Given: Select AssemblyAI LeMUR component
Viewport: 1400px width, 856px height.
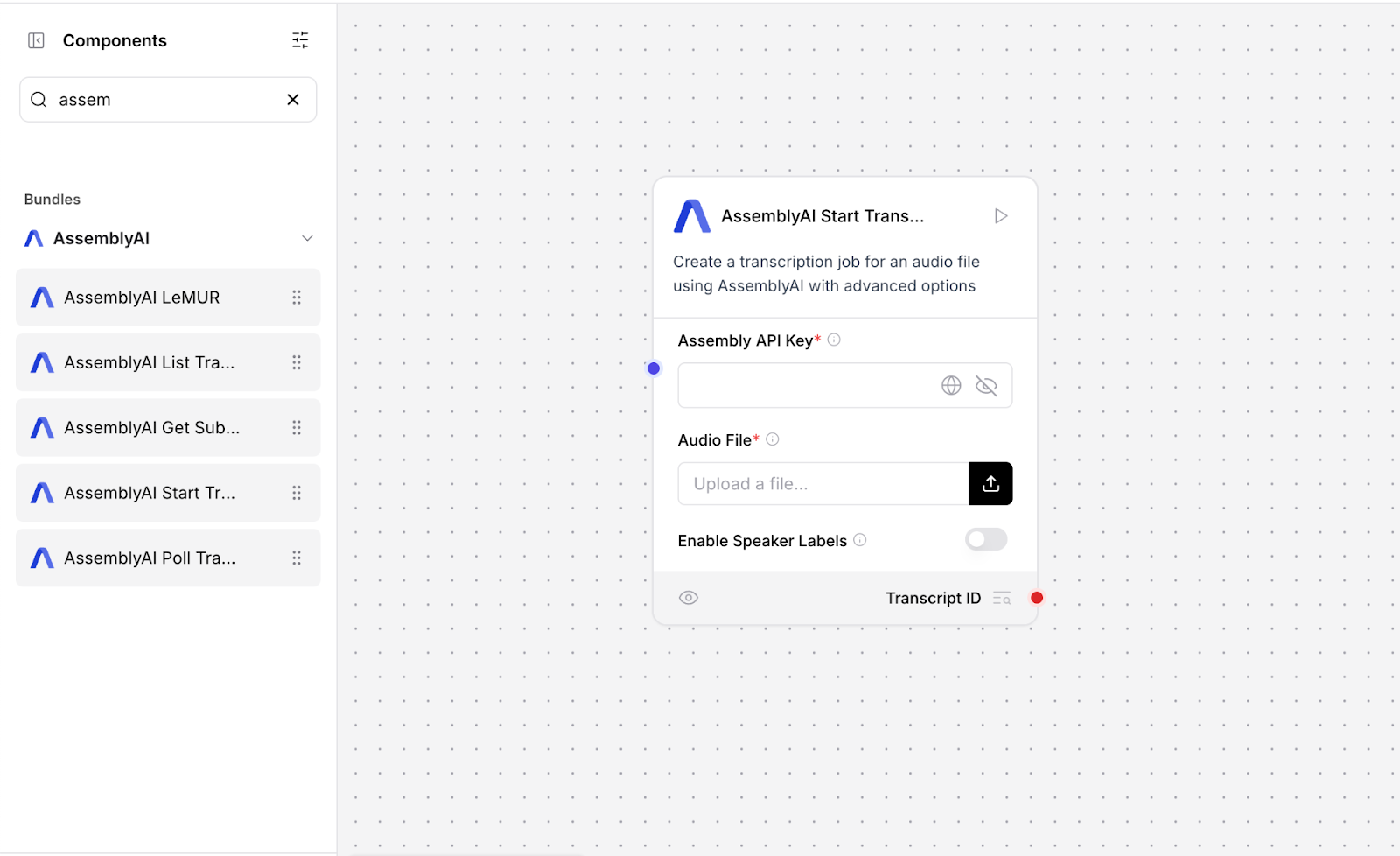Looking at the screenshot, I should pos(168,298).
